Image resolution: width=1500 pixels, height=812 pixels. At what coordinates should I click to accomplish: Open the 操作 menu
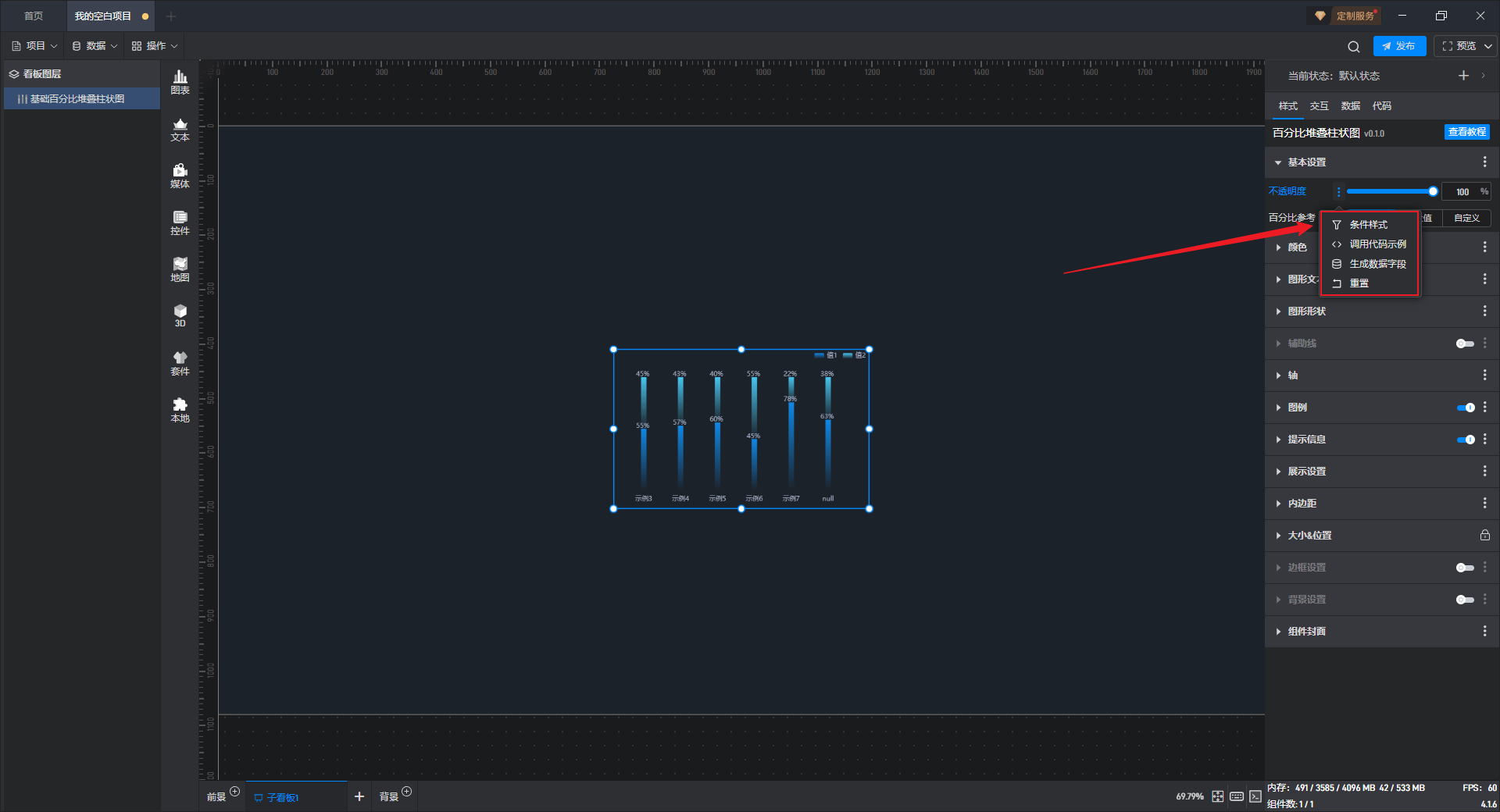(x=155, y=46)
